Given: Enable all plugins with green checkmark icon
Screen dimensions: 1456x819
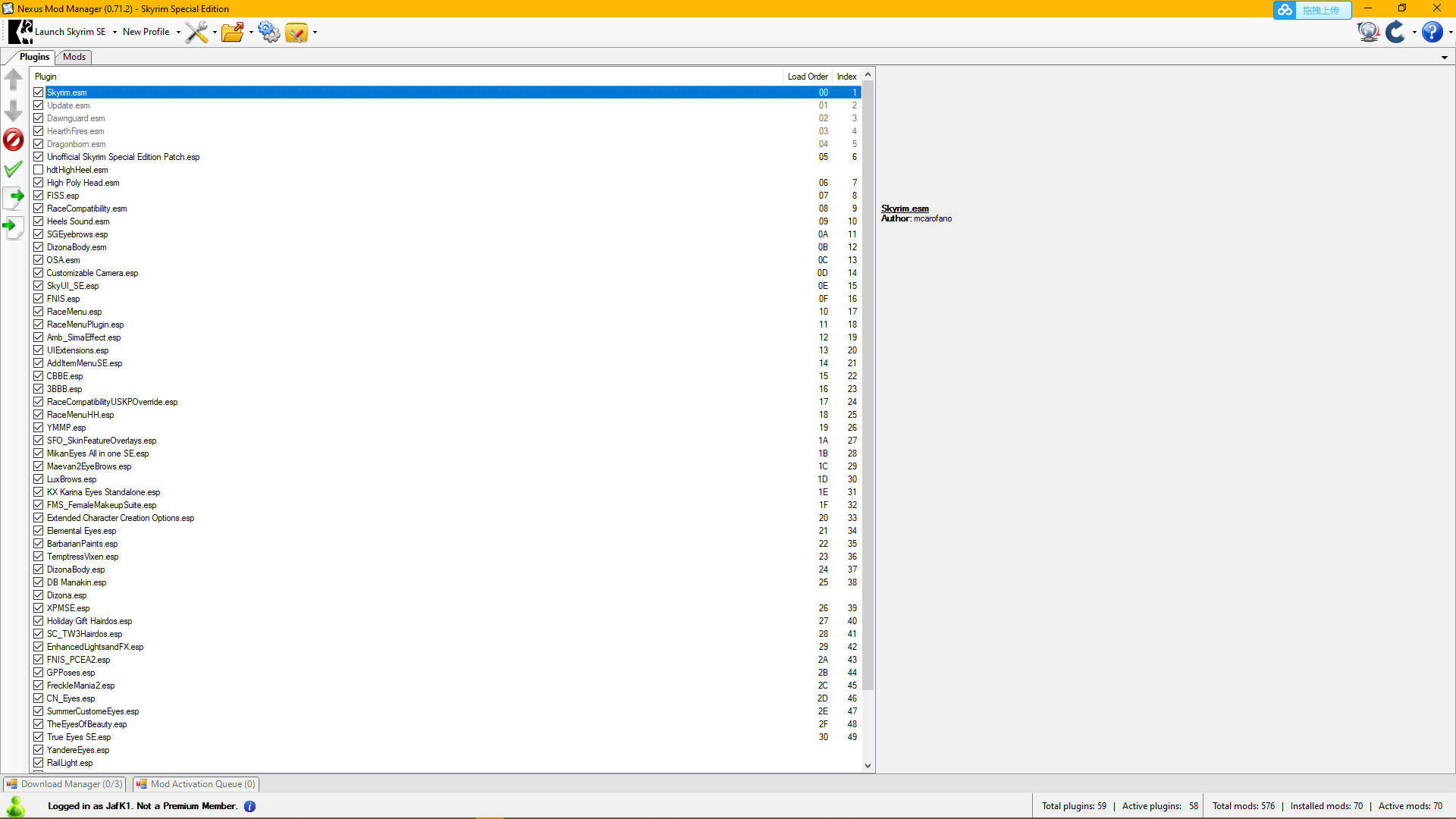Looking at the screenshot, I should click(x=14, y=169).
